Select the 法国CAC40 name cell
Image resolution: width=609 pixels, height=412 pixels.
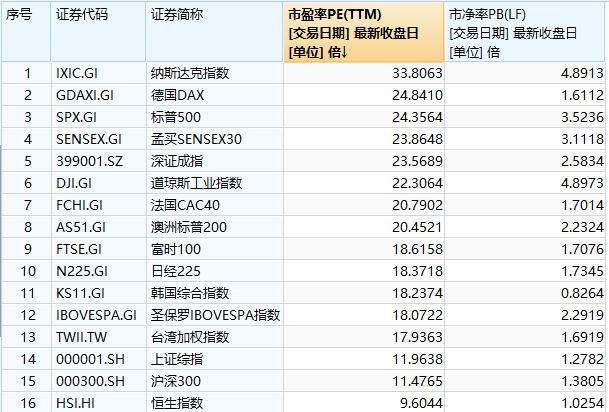[214, 205]
